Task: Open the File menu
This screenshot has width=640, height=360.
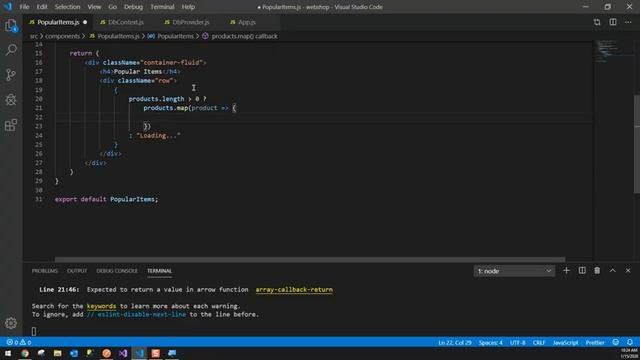Action: coord(24,7)
